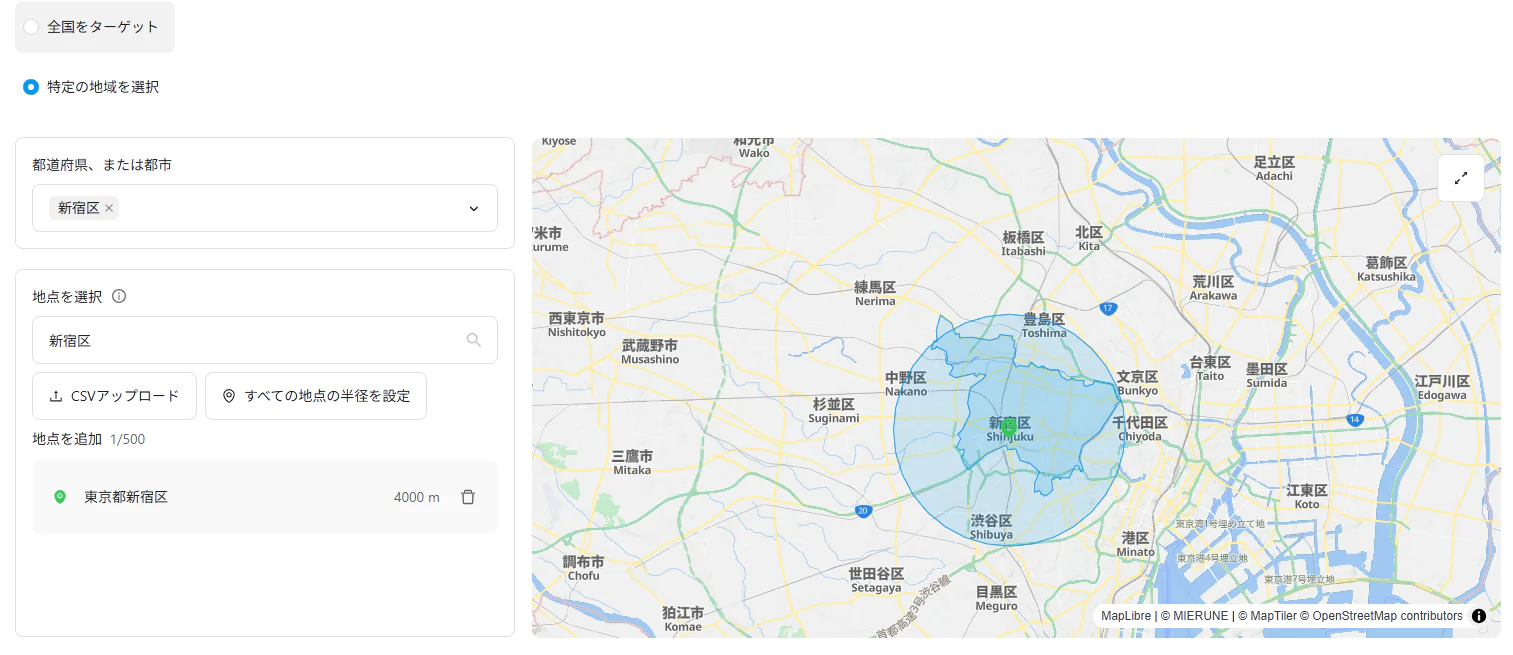
Task: Remove the 新宿区 chip via its × mark
Action: tap(108, 208)
